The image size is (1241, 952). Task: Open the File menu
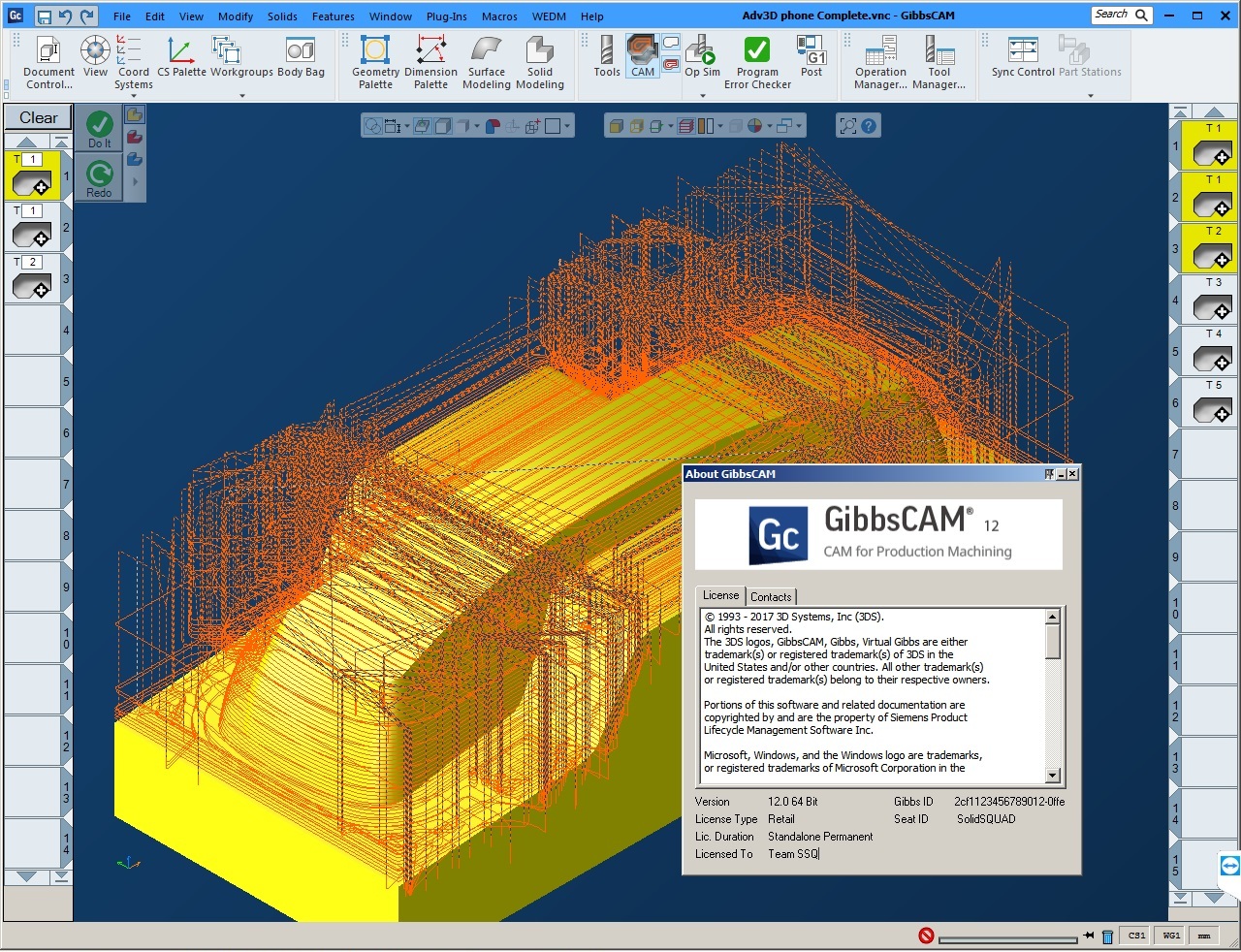pyautogui.click(x=122, y=16)
